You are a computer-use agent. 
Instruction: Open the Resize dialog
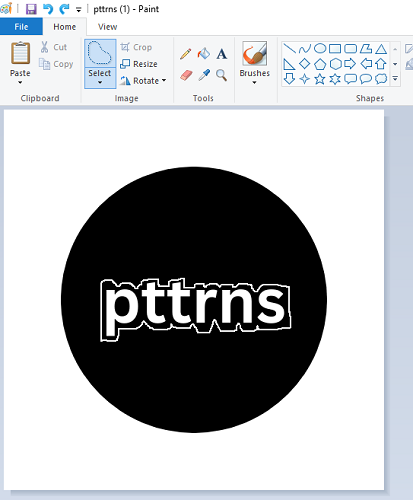point(139,64)
